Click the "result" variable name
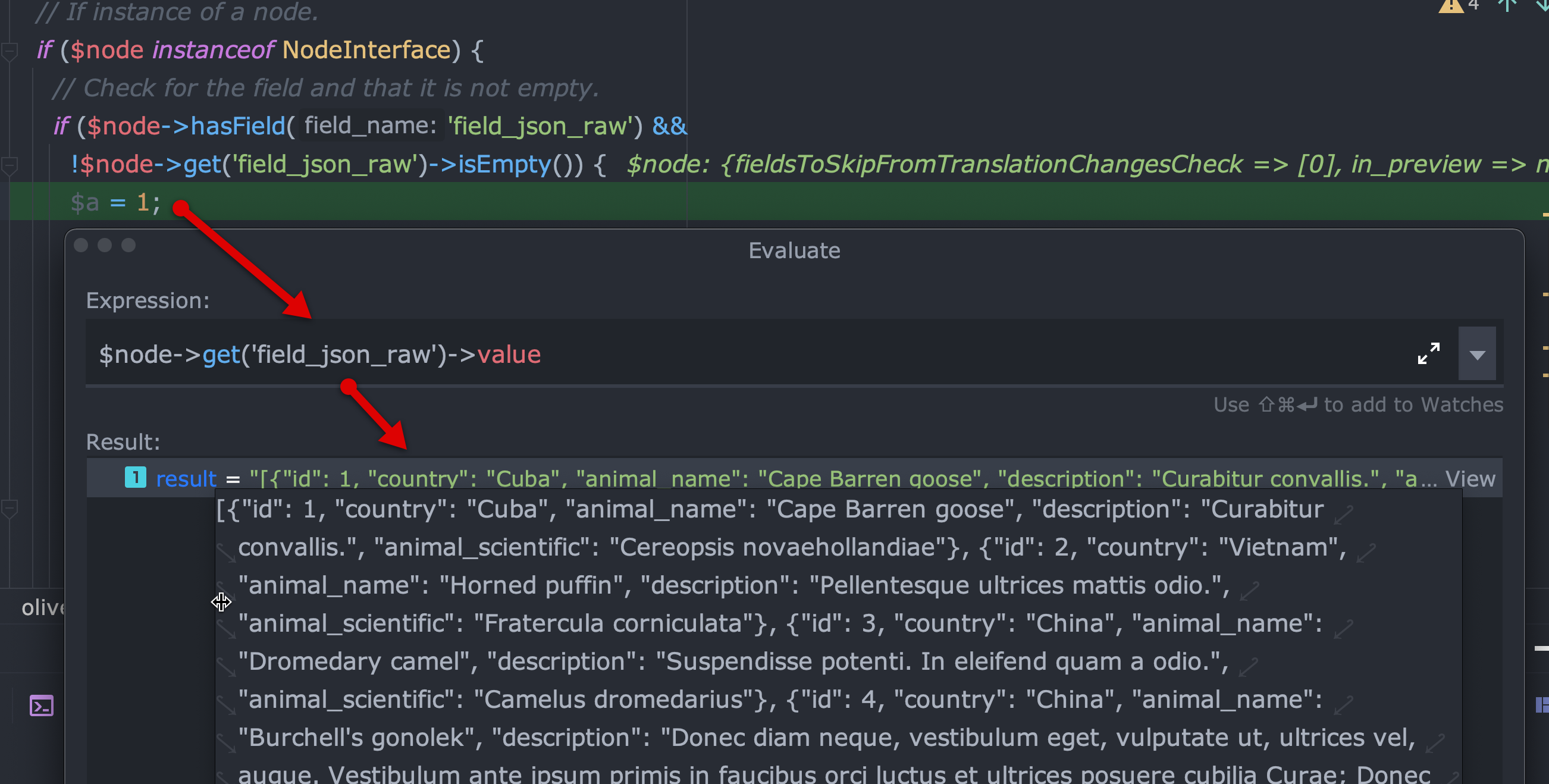This screenshot has width=1549, height=784. pyautogui.click(x=186, y=478)
